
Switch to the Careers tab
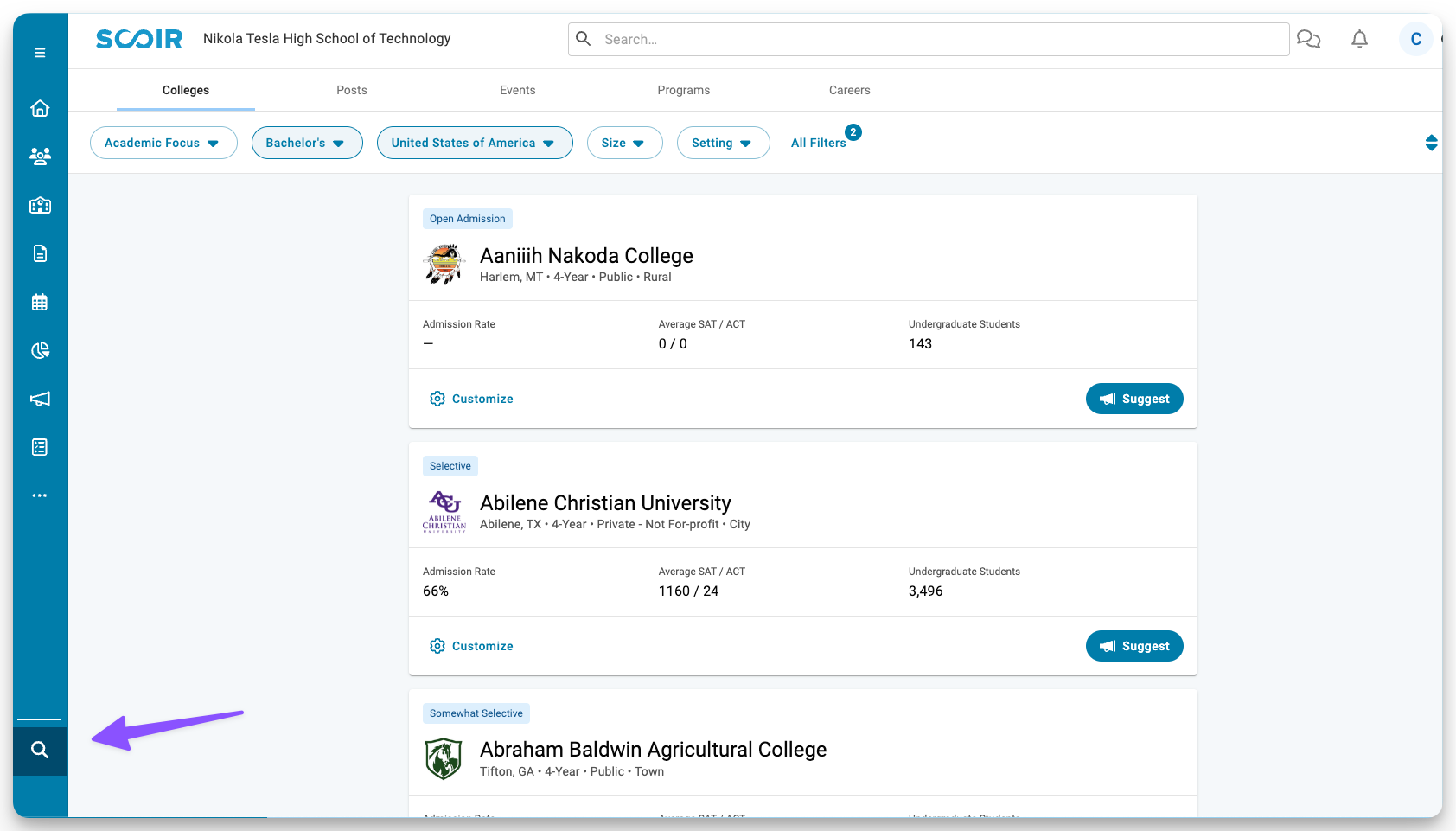coord(850,90)
